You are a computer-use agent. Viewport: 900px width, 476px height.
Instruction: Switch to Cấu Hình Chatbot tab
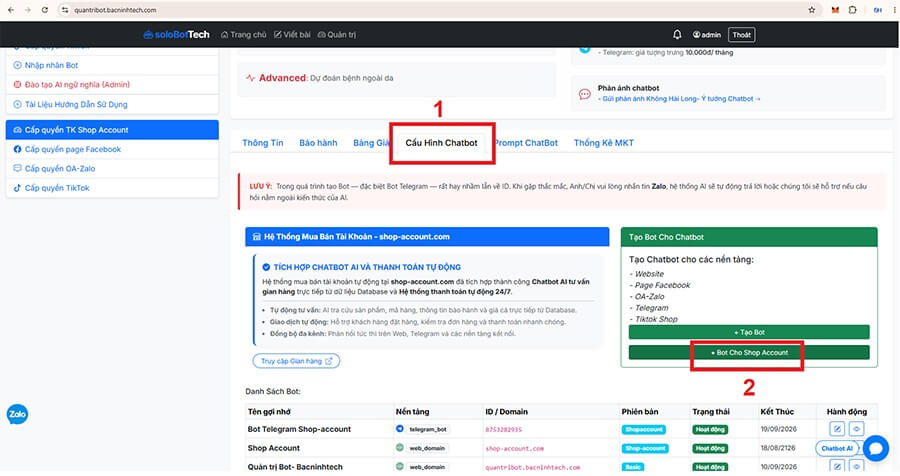[x=441, y=142]
